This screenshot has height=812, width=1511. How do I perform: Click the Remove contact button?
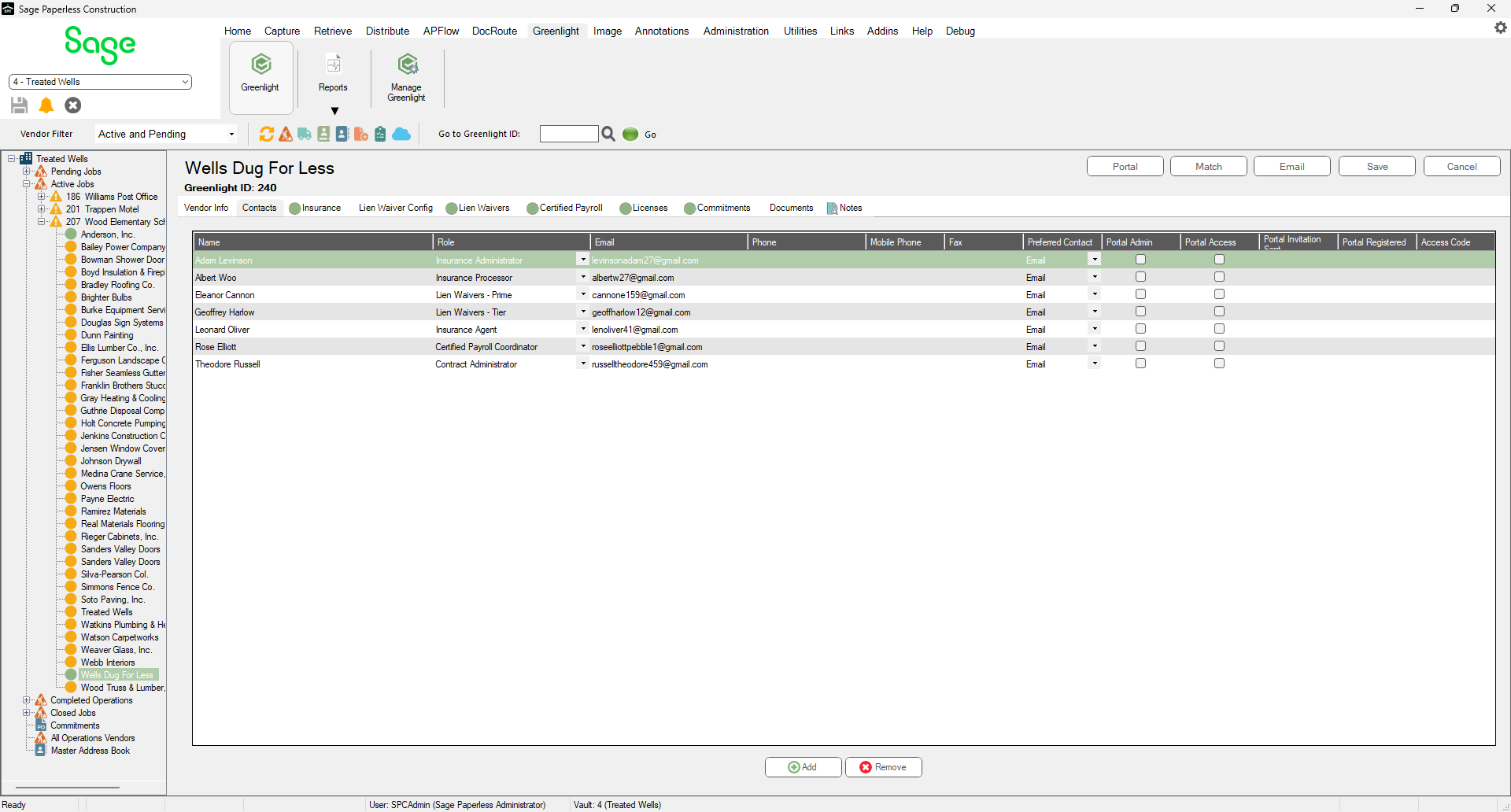click(883, 767)
